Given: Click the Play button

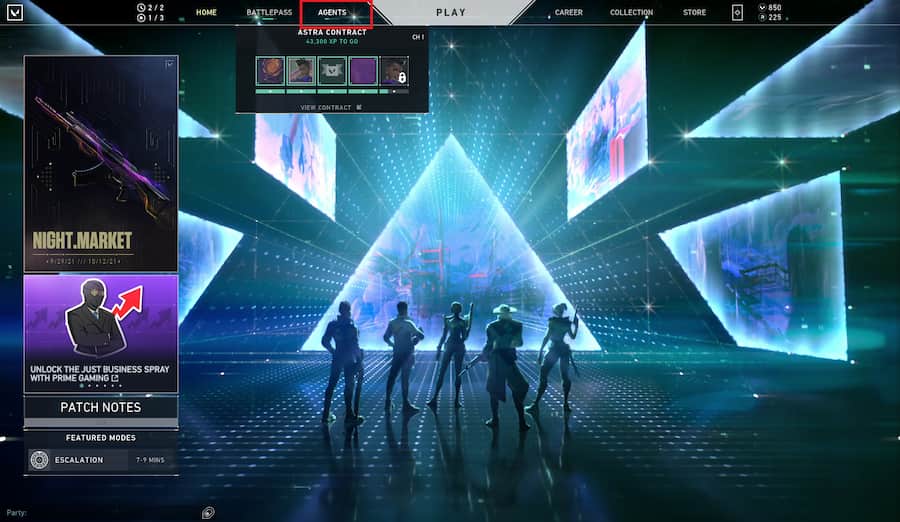Looking at the screenshot, I should [451, 12].
